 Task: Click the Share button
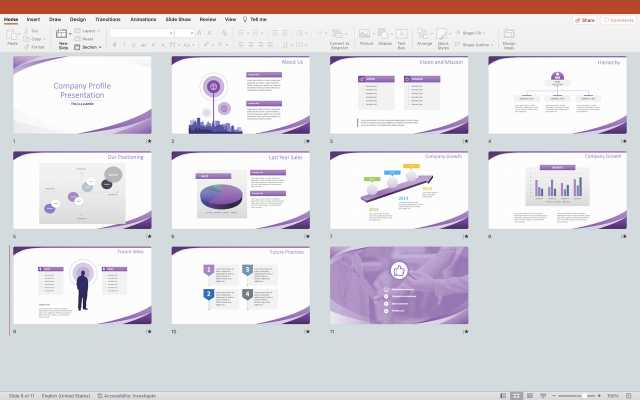pos(586,19)
